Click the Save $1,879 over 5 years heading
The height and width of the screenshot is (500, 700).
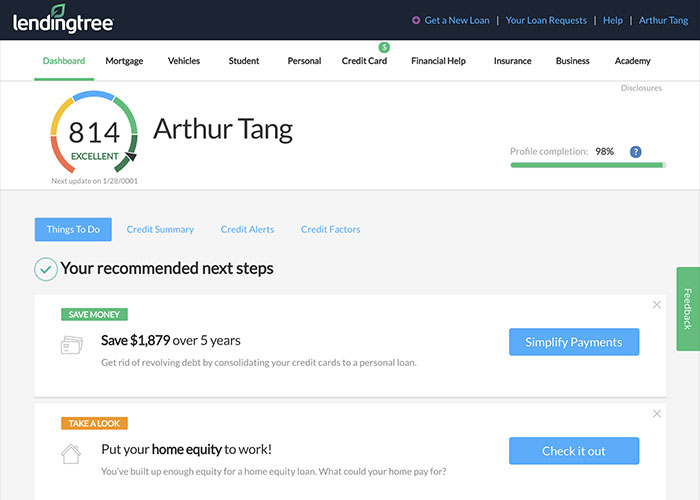(171, 341)
